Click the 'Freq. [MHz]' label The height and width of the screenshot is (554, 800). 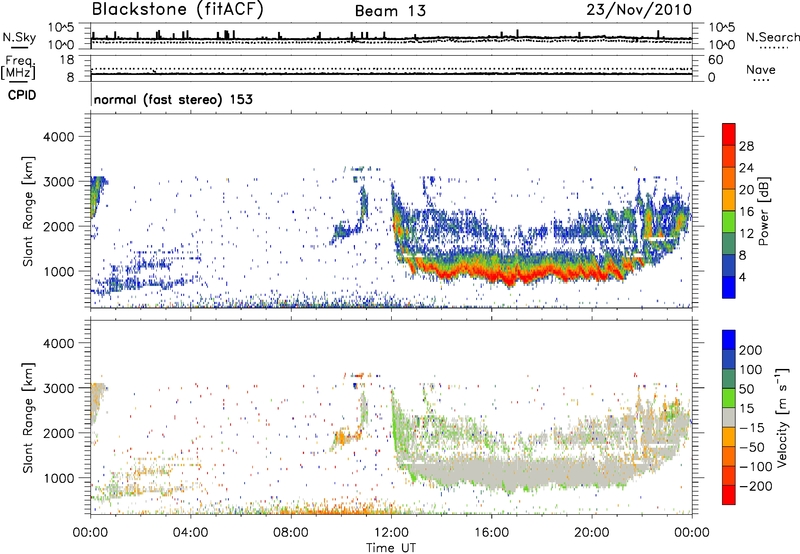[18, 68]
